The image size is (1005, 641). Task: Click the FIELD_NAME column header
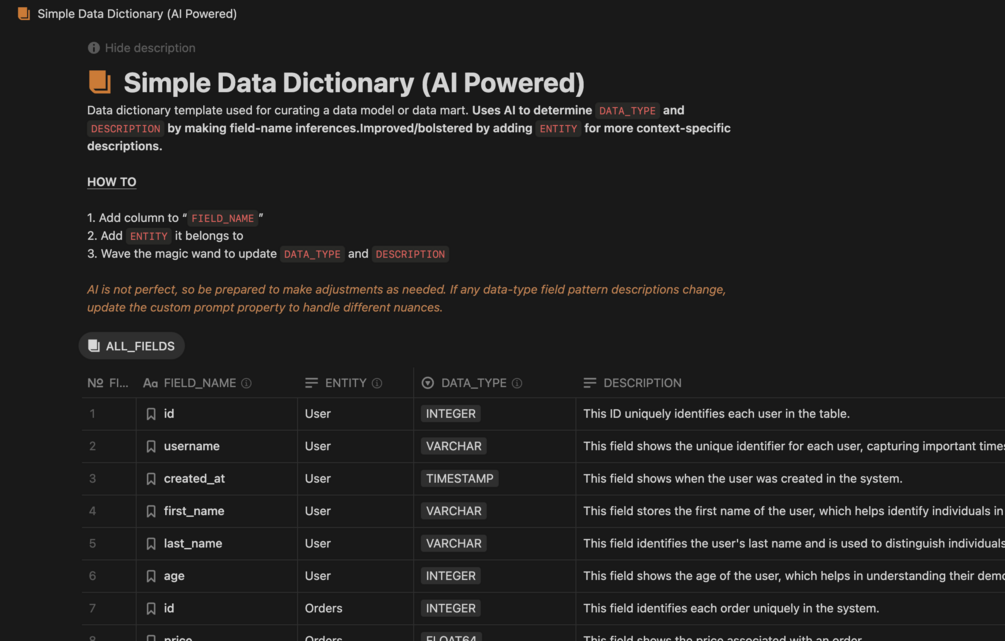point(199,383)
